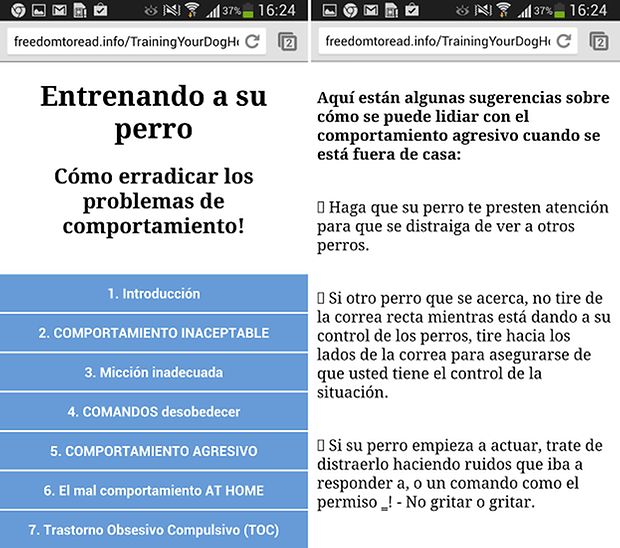Tap the signal strength icon in left status bar
The height and width of the screenshot is (548, 620).
pos(213,11)
